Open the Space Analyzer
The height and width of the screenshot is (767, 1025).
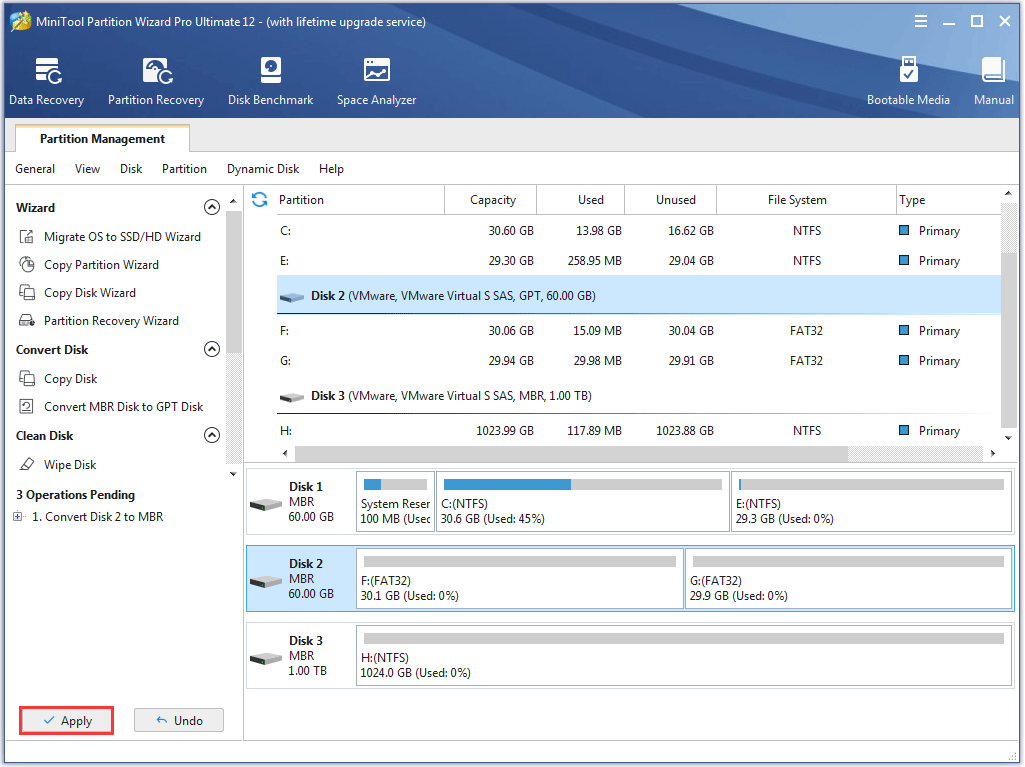click(x=376, y=80)
